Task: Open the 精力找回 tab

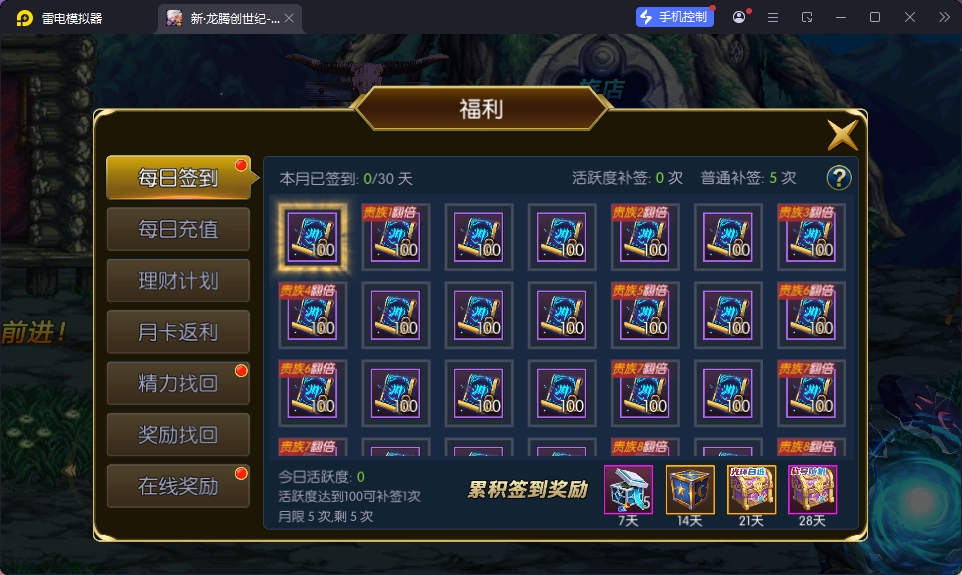Action: pos(179,383)
